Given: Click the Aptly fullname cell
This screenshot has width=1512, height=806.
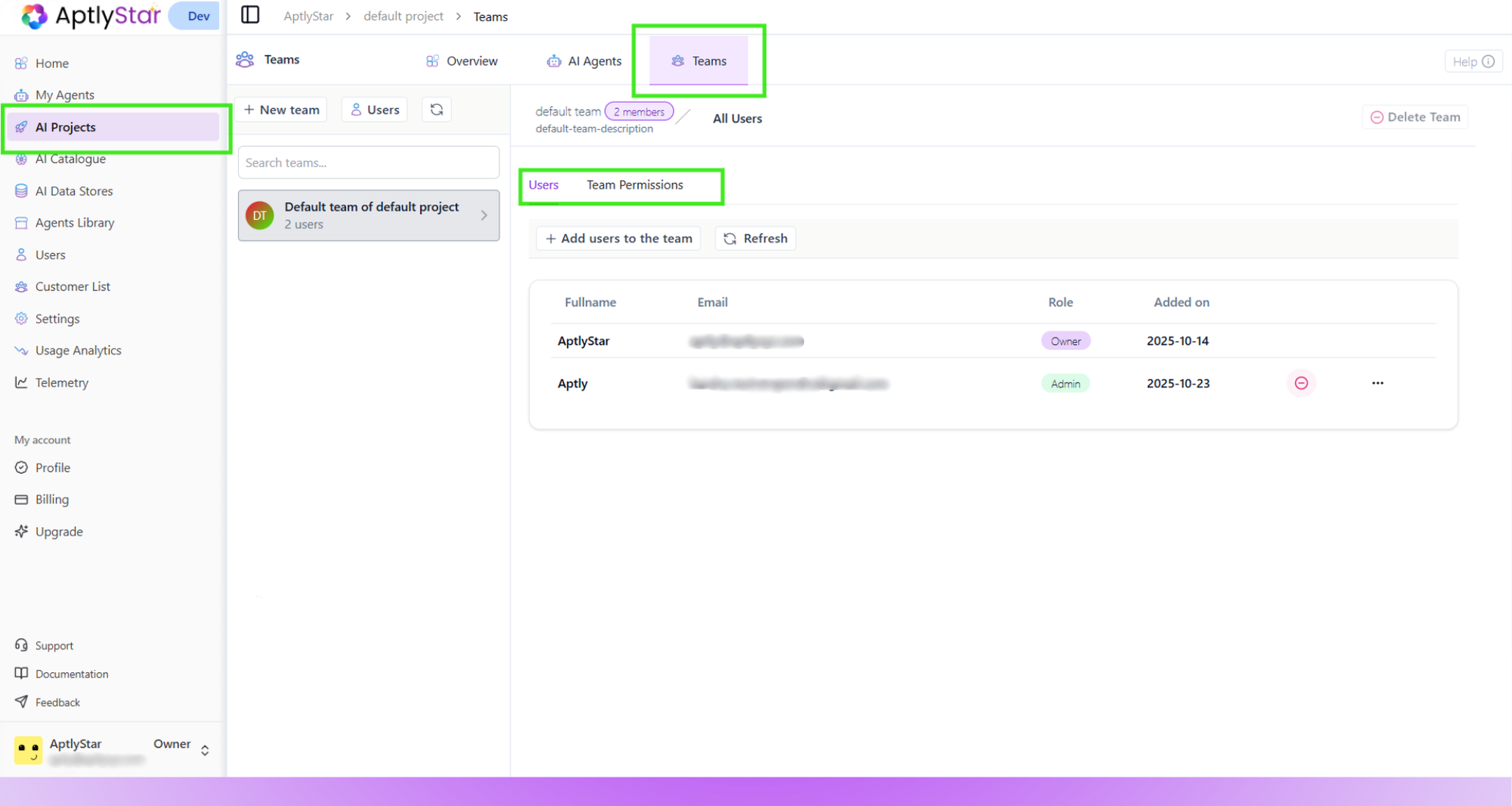Looking at the screenshot, I should 572,383.
